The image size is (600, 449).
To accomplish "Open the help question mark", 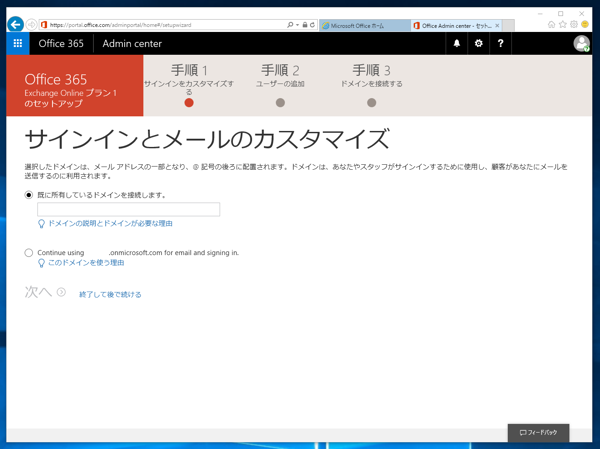I will 500,43.
